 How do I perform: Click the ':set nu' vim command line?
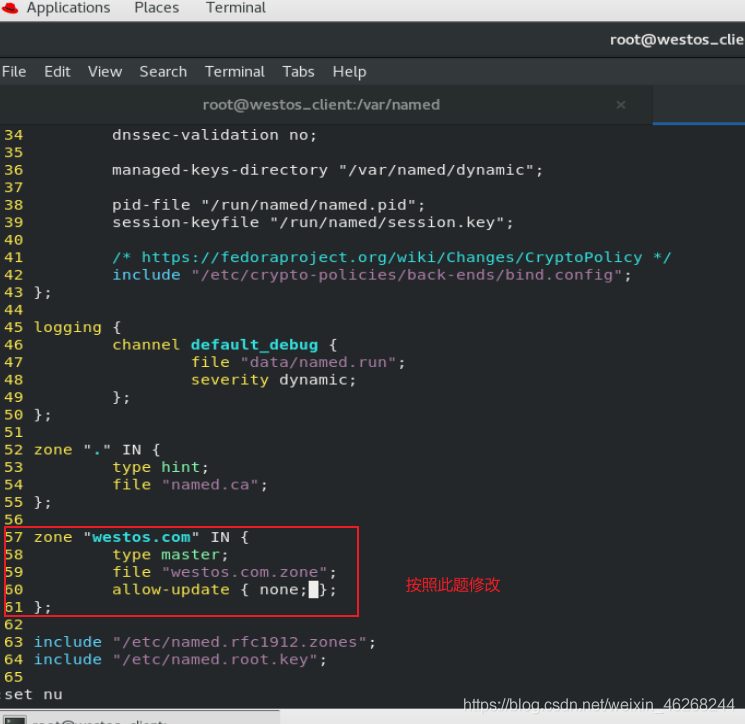pyautogui.click(x=32, y=695)
